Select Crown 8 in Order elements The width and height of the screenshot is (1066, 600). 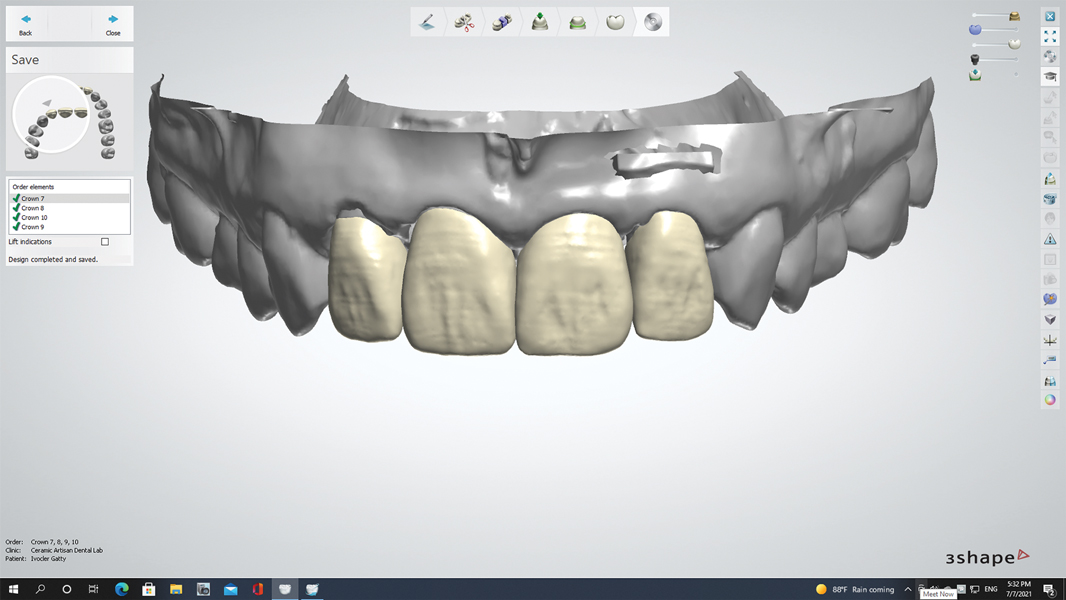pyautogui.click(x=33, y=208)
